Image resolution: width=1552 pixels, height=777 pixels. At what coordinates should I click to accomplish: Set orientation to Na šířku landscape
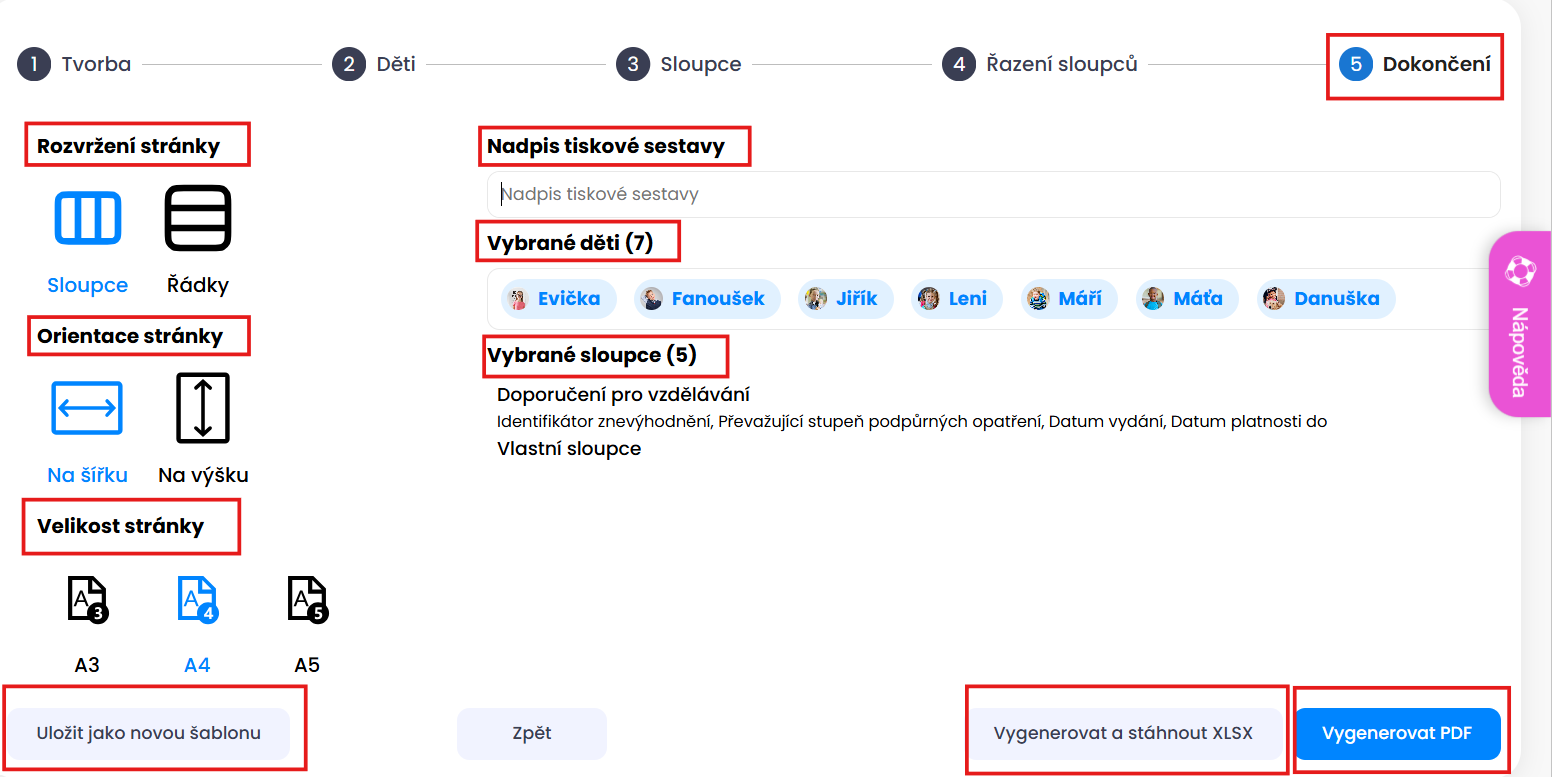(x=87, y=408)
